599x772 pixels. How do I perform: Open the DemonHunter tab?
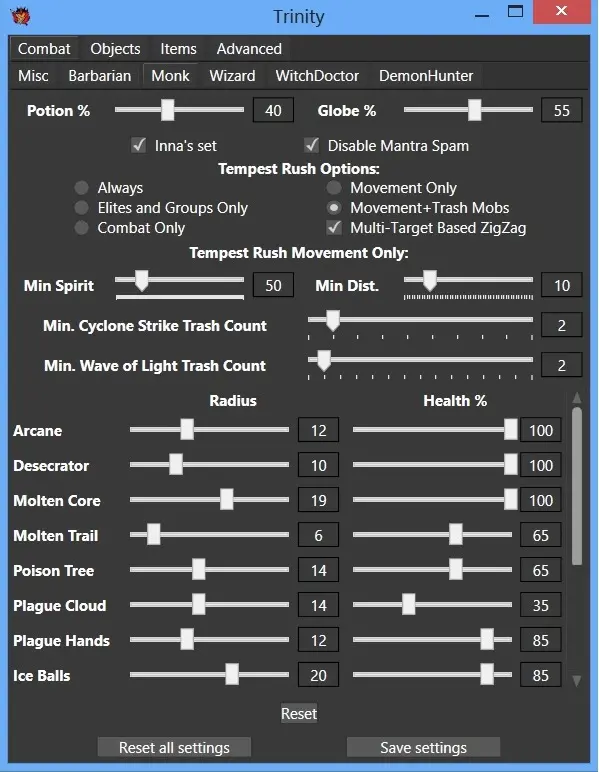pyautogui.click(x=426, y=76)
